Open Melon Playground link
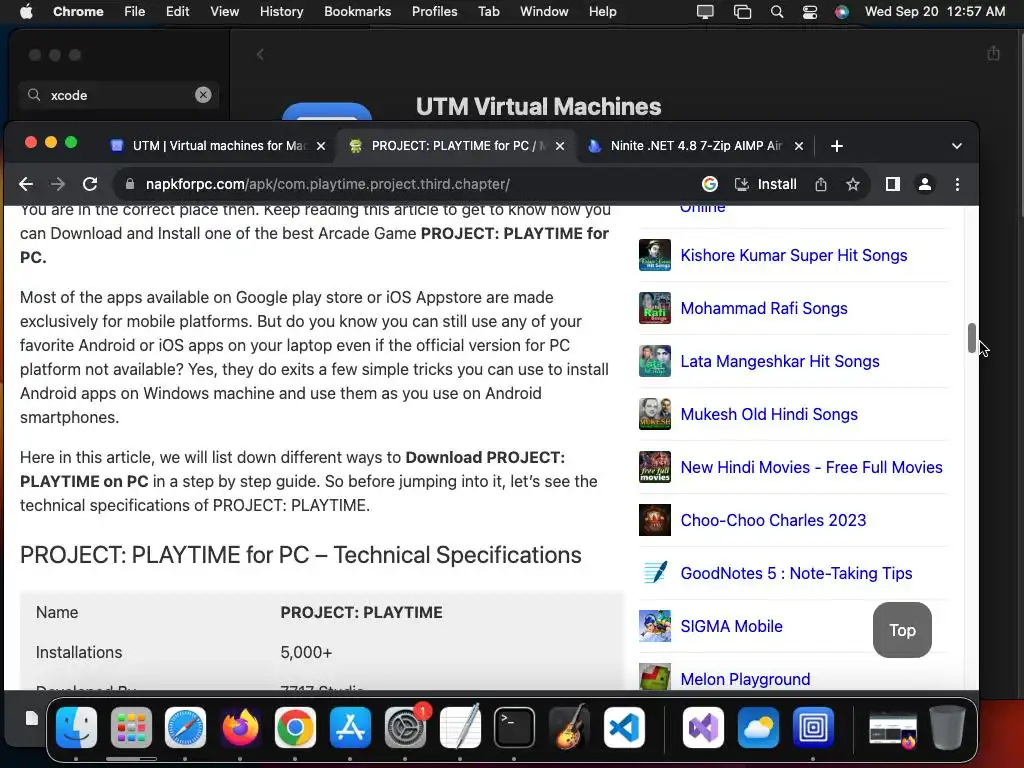Viewport: 1024px width, 768px height. click(745, 679)
